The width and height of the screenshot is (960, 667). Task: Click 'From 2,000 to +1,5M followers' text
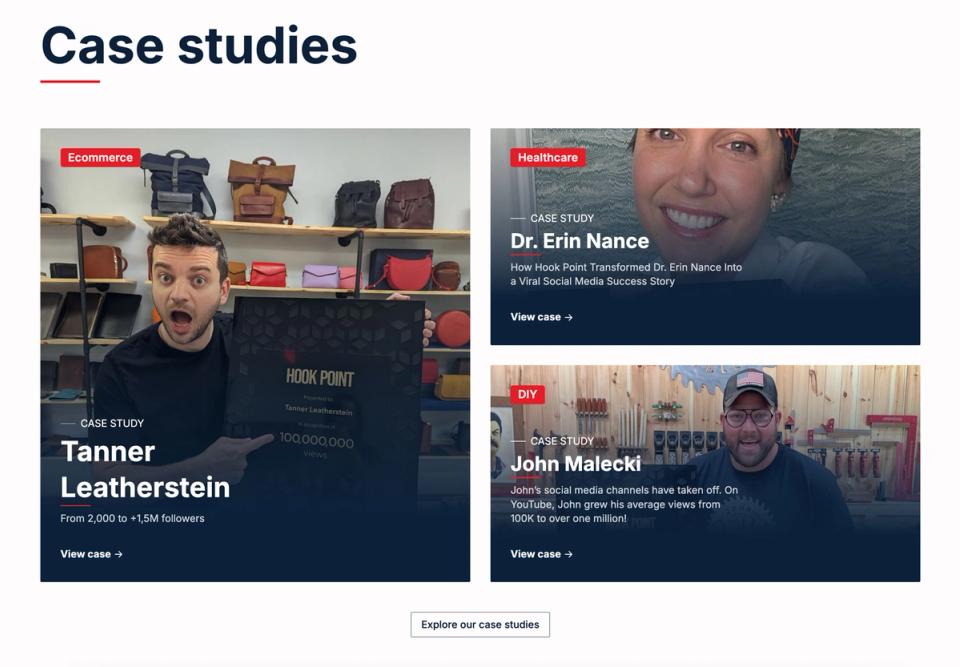point(132,518)
